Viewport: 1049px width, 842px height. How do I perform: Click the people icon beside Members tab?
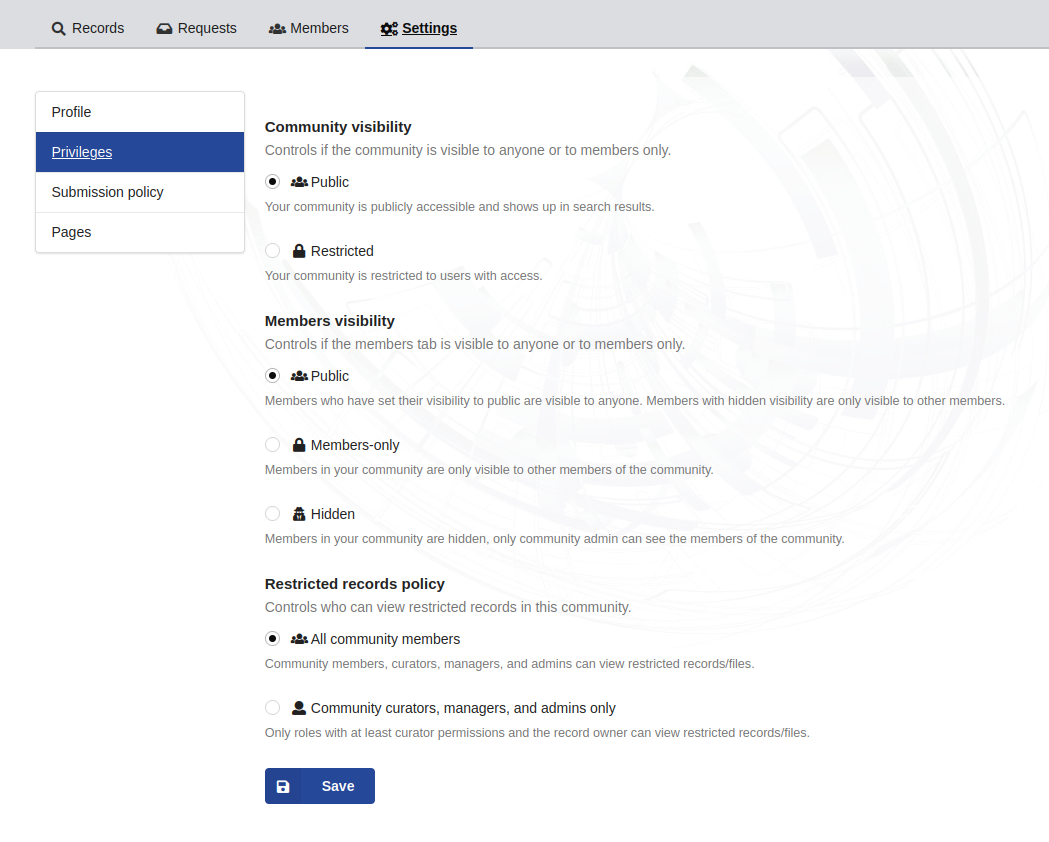(277, 29)
